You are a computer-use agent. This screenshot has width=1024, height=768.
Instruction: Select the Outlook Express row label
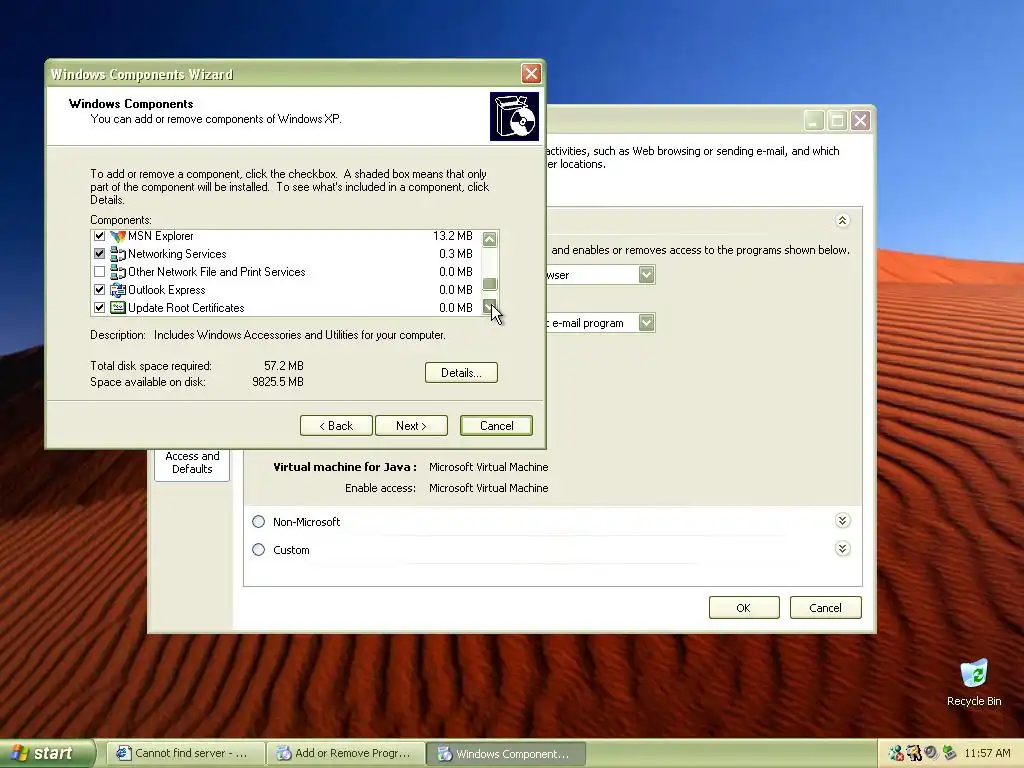(167, 290)
